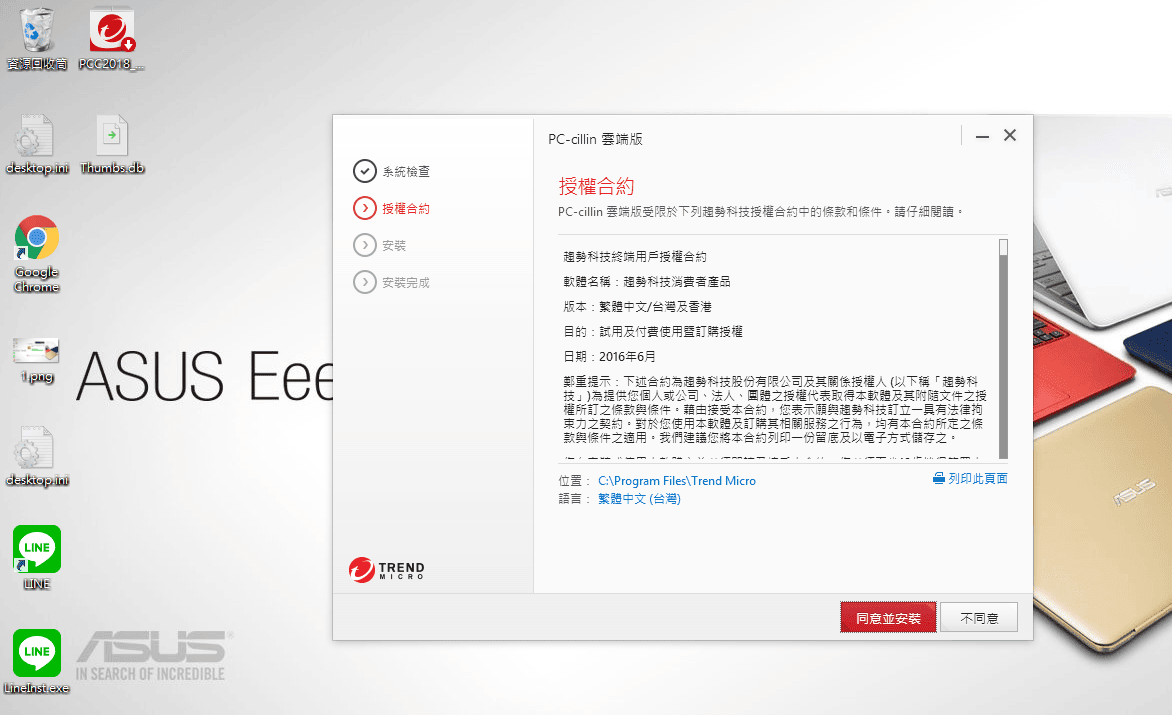This screenshot has width=1172, height=715.
Task: Select the Thumbs.db file icon
Action: point(112,143)
